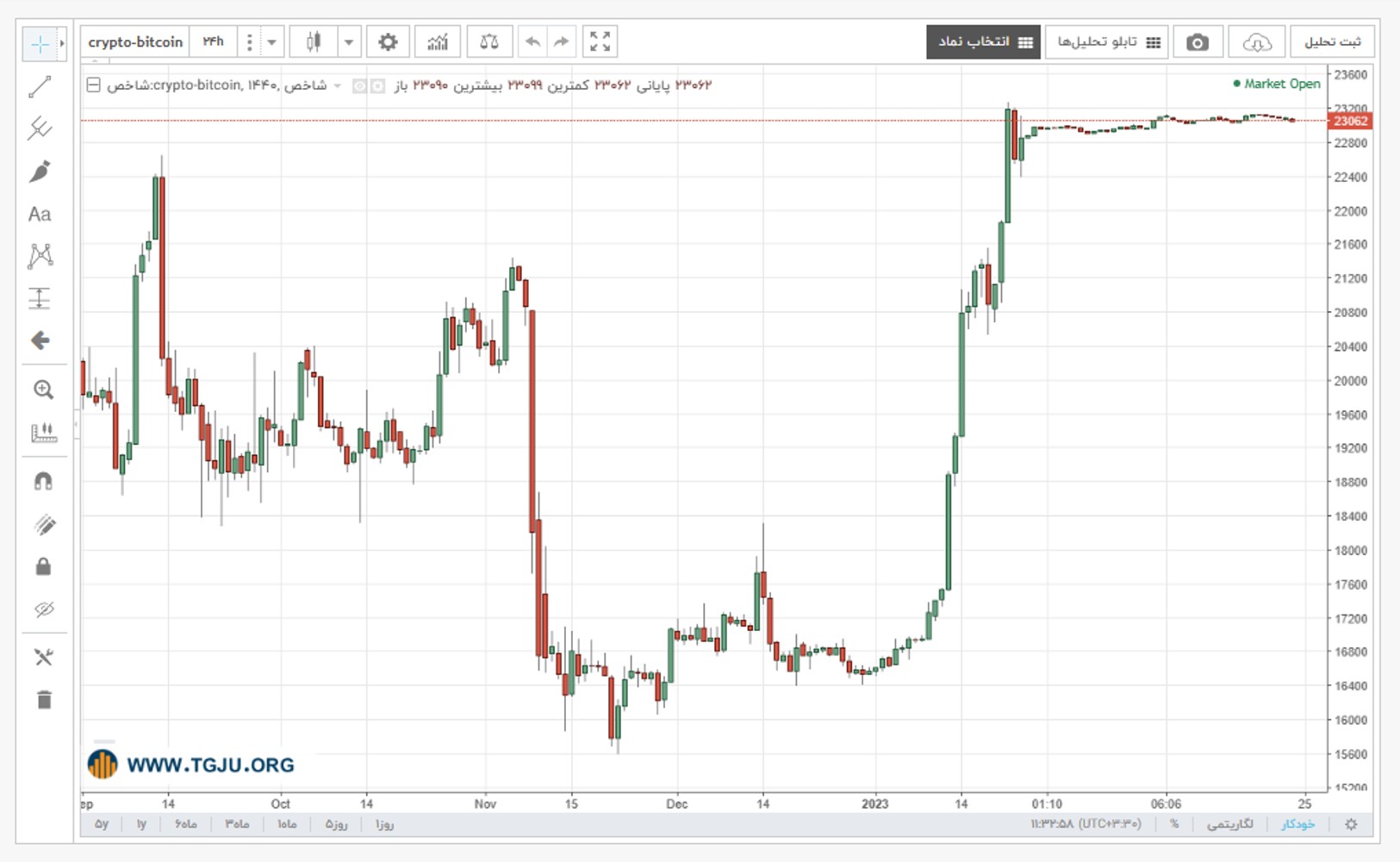The width and height of the screenshot is (1400, 862).
Task: Select the brush drawing tool
Action: 40,171
